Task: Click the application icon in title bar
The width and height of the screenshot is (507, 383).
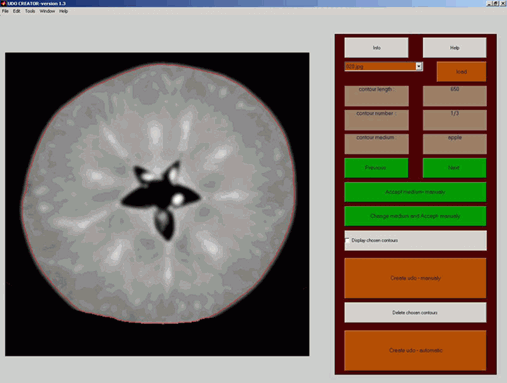Action: (x=3, y=3)
